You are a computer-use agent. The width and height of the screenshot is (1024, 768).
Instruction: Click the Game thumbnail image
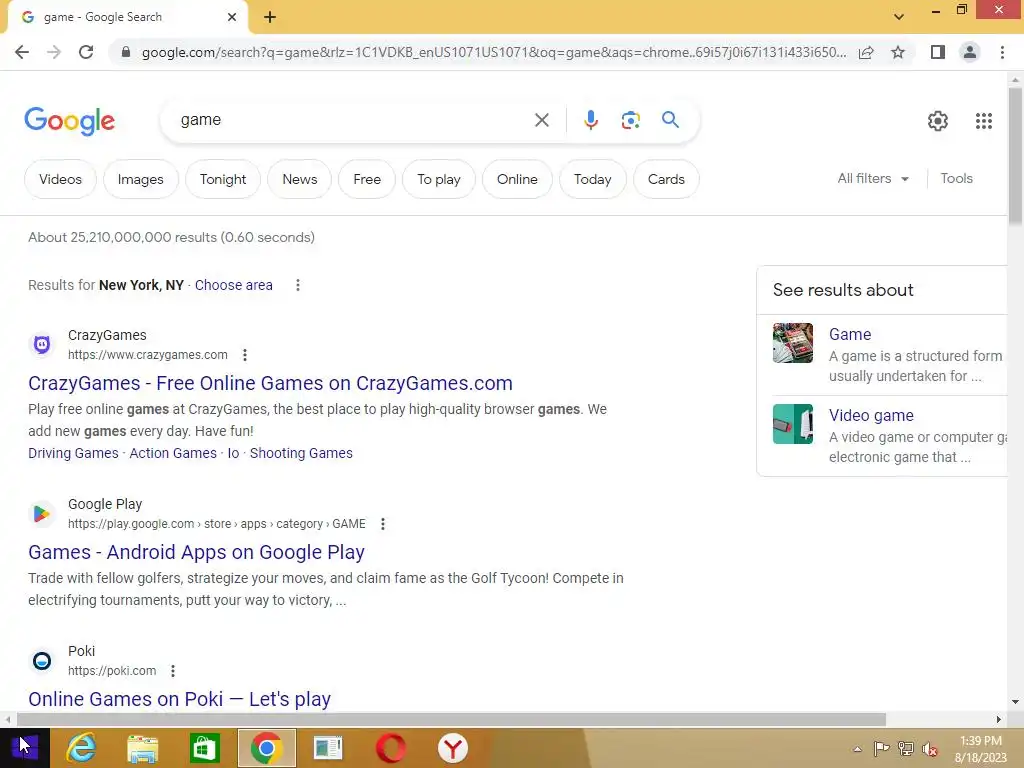[793, 343]
